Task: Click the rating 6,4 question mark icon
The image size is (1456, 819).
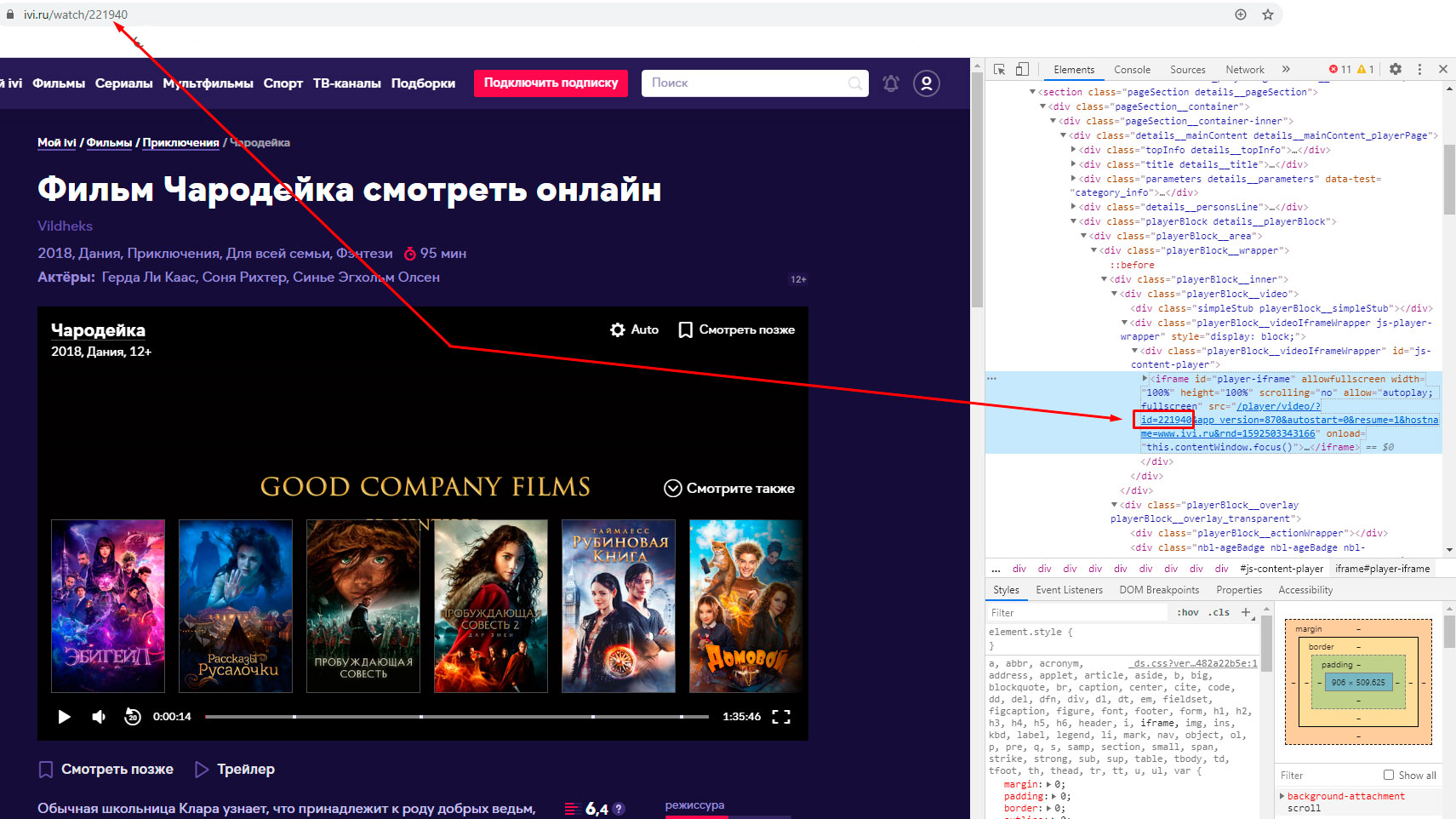Action: (619, 809)
